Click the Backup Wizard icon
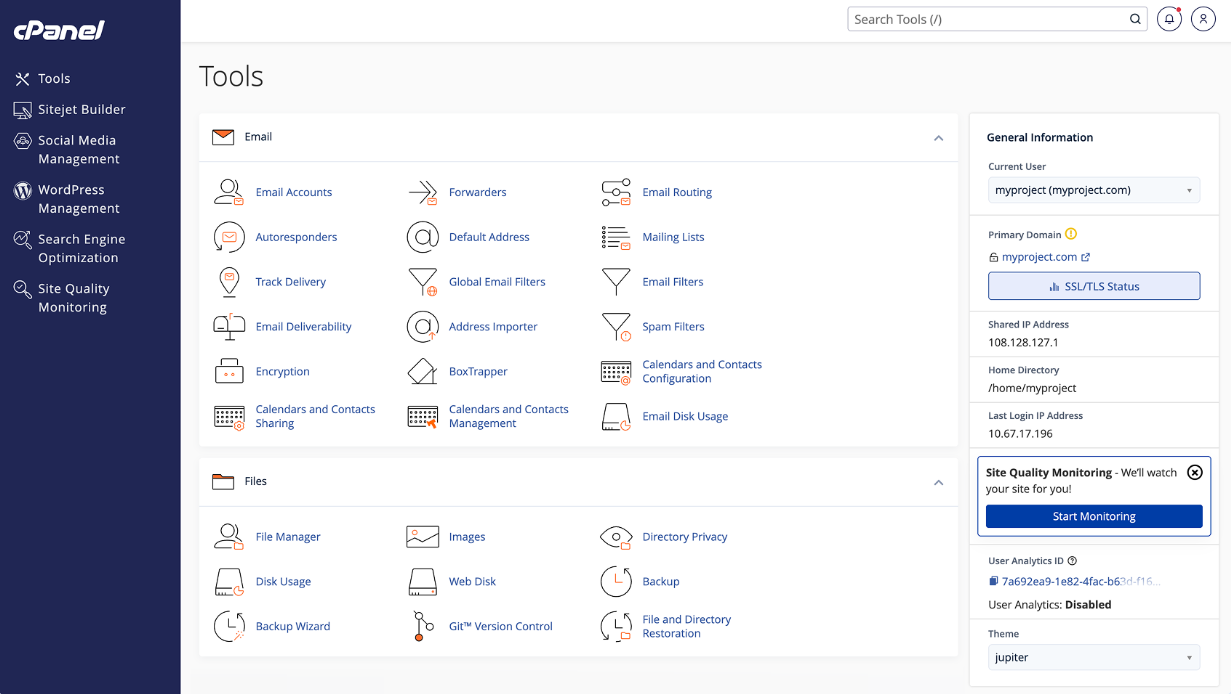 point(229,626)
